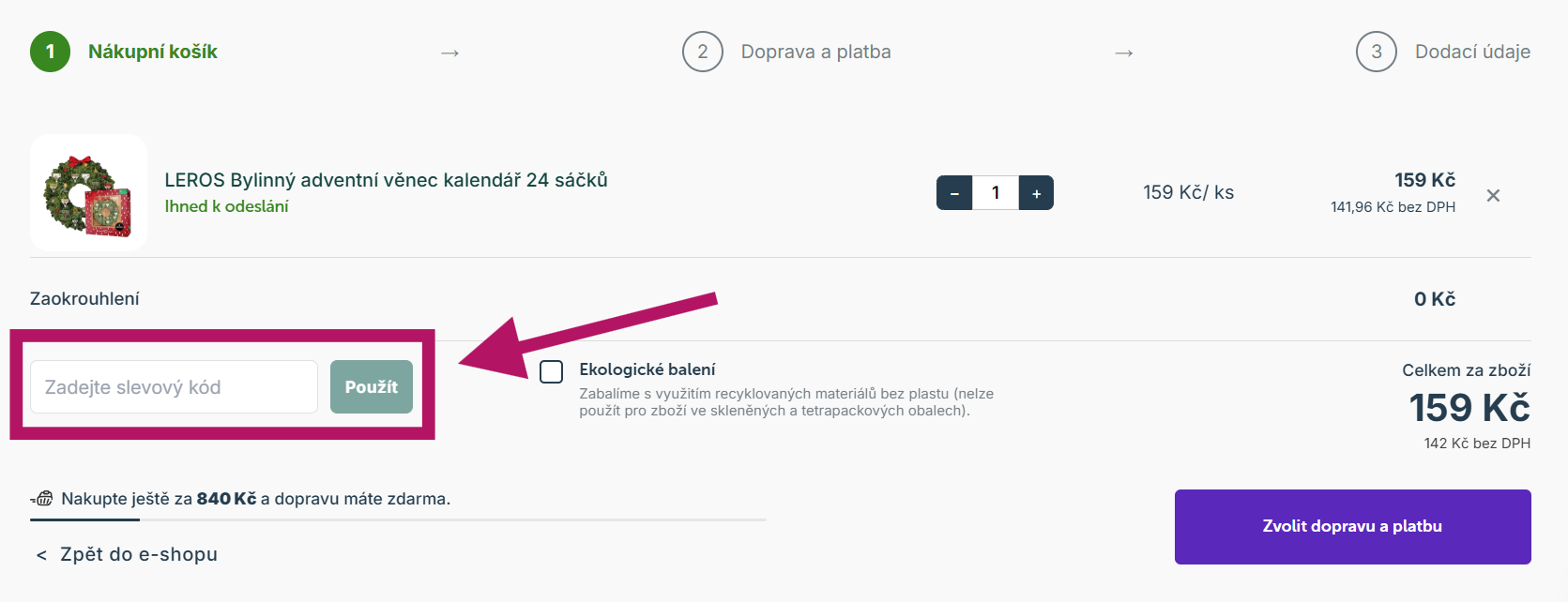The height and width of the screenshot is (602, 1568).
Task: Focus the Zadejte slevový kód field
Action: 174,387
